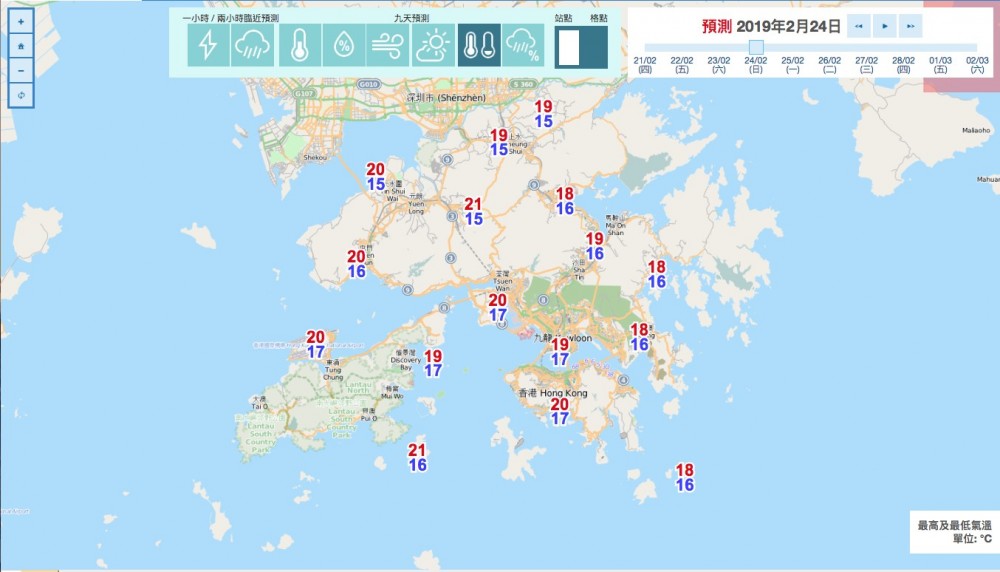The image size is (1000, 572).
Task: Select the single thermometer temperature forecast
Action: (300, 45)
